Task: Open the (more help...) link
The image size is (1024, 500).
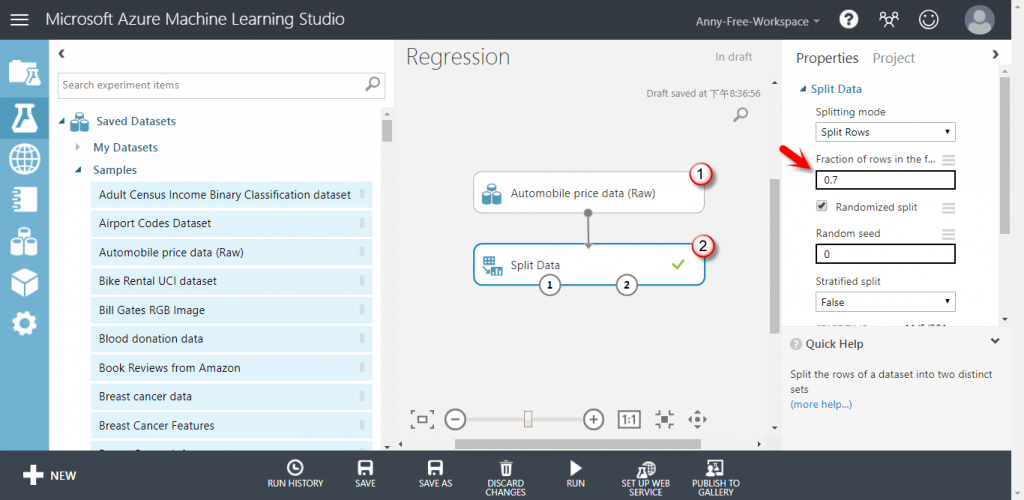Action: pyautogui.click(x=821, y=405)
